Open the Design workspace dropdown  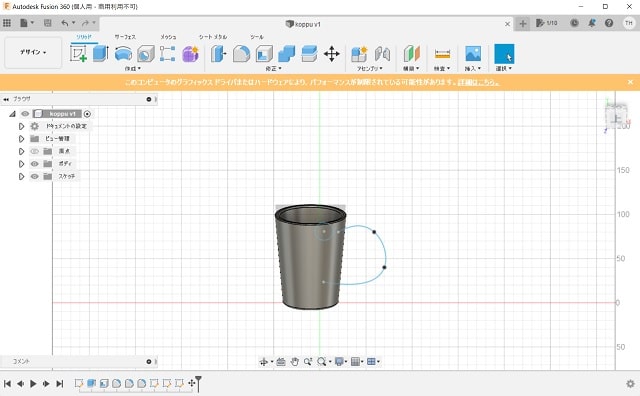[33, 52]
